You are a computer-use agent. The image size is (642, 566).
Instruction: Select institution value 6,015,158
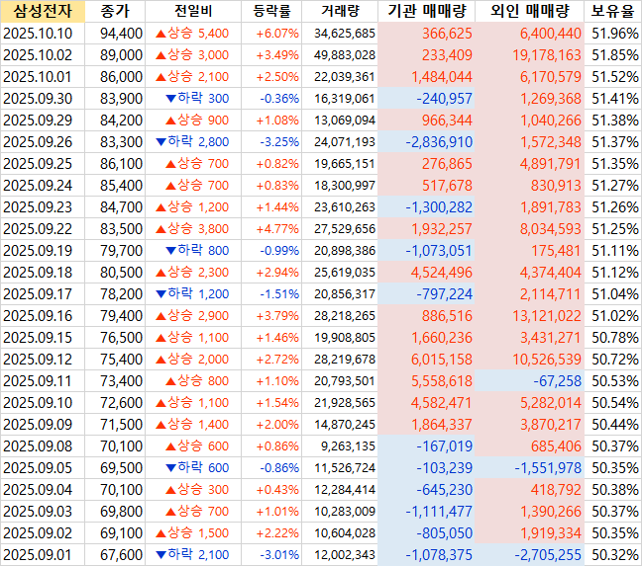click(x=427, y=359)
